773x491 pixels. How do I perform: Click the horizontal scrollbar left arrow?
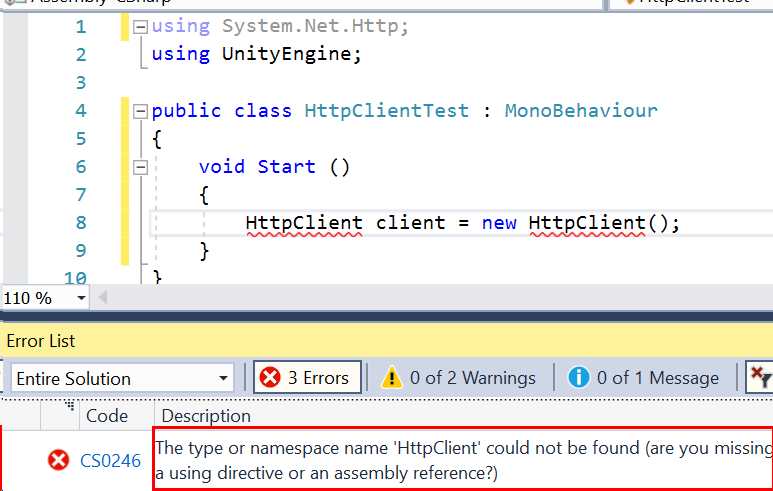[103, 297]
